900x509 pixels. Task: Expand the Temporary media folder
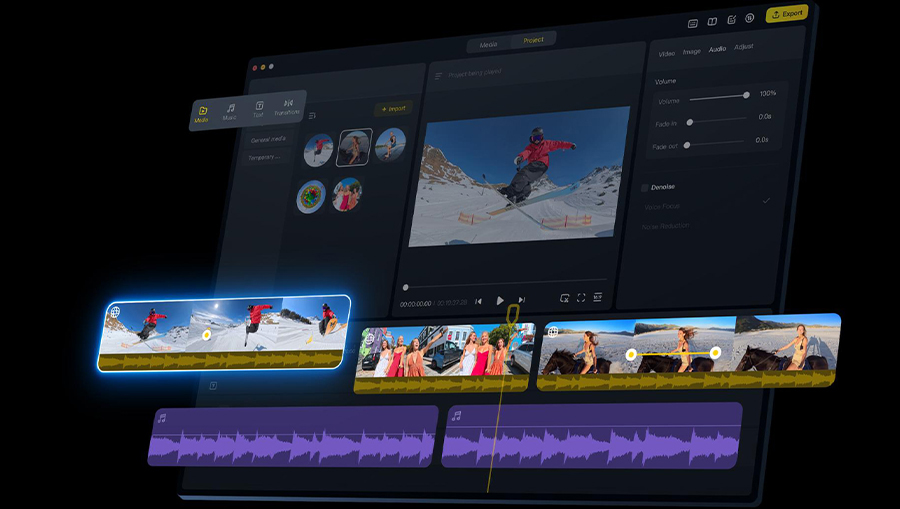265,157
